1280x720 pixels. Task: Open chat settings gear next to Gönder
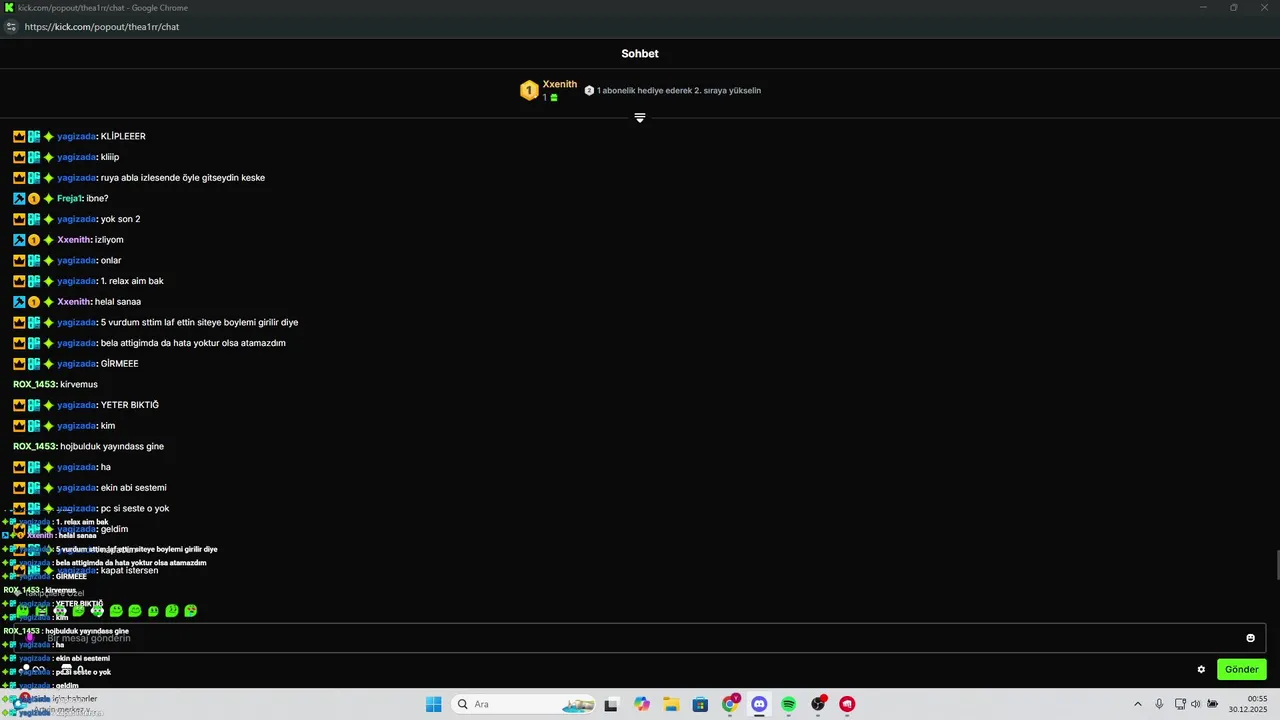pyautogui.click(x=1201, y=669)
